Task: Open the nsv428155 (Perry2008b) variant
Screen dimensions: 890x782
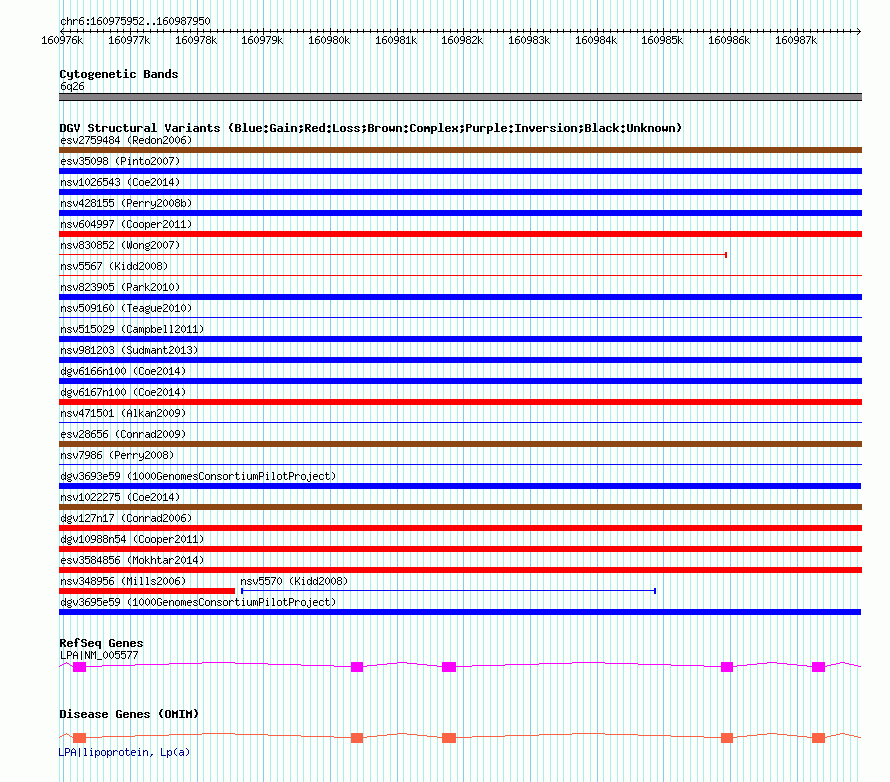Action: tap(126, 203)
